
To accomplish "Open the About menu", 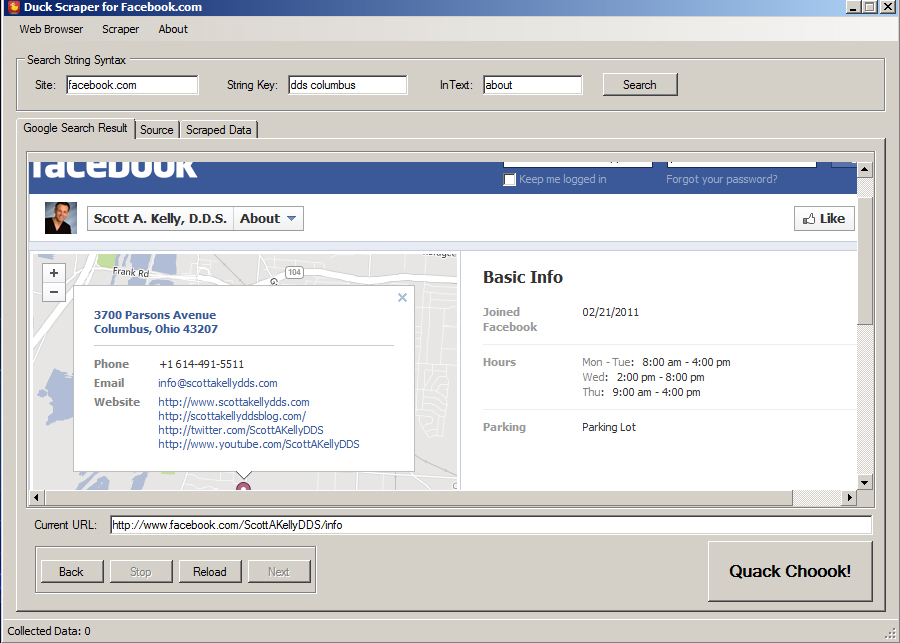I will pyautogui.click(x=173, y=29).
